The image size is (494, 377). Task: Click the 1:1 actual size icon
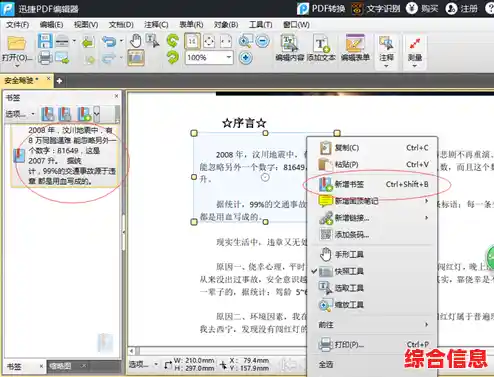[x=192, y=41]
